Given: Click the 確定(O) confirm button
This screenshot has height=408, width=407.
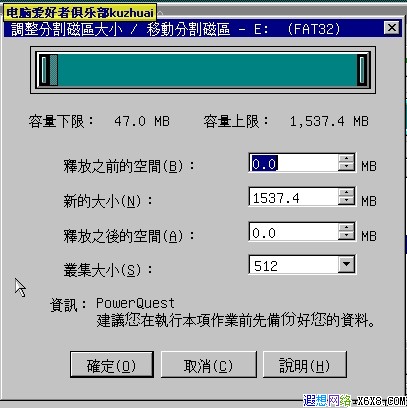Looking at the screenshot, I should coord(112,364).
